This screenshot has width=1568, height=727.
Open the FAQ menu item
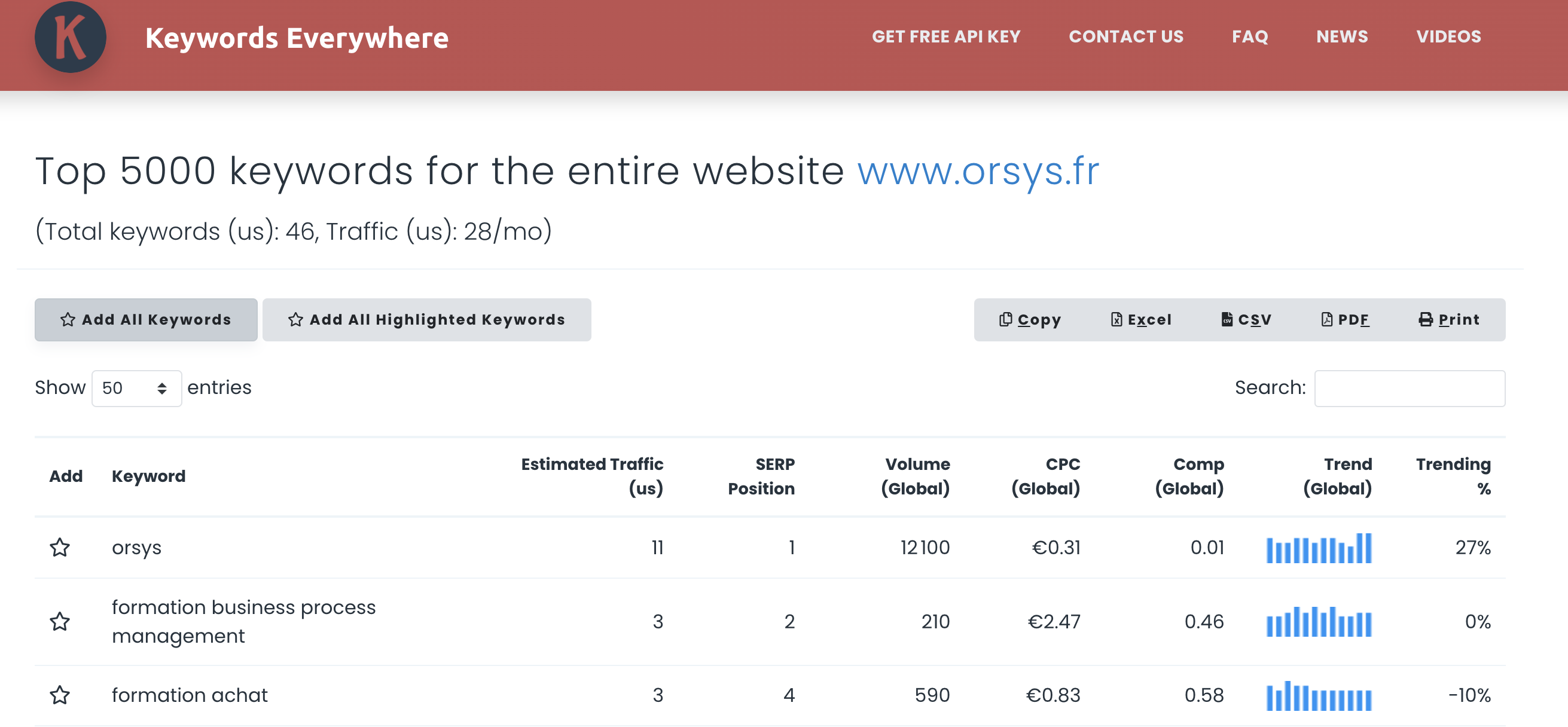(x=1250, y=36)
